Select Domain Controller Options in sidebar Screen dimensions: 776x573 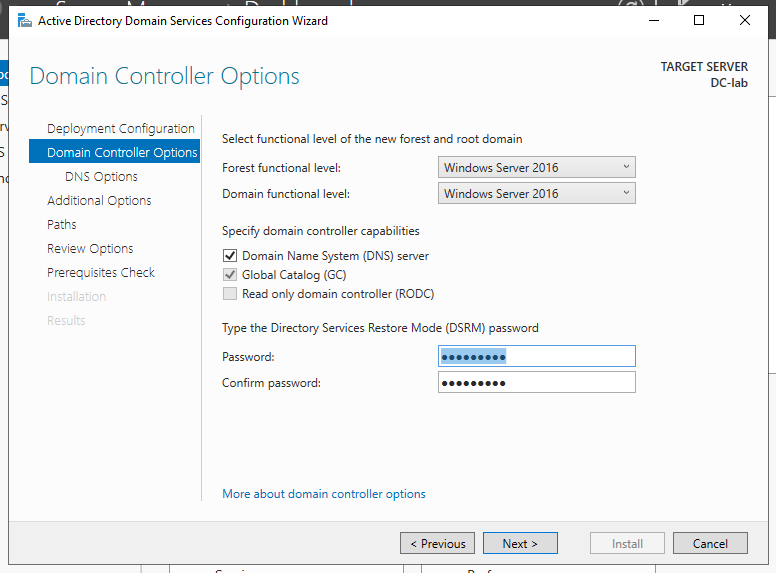click(x=122, y=153)
